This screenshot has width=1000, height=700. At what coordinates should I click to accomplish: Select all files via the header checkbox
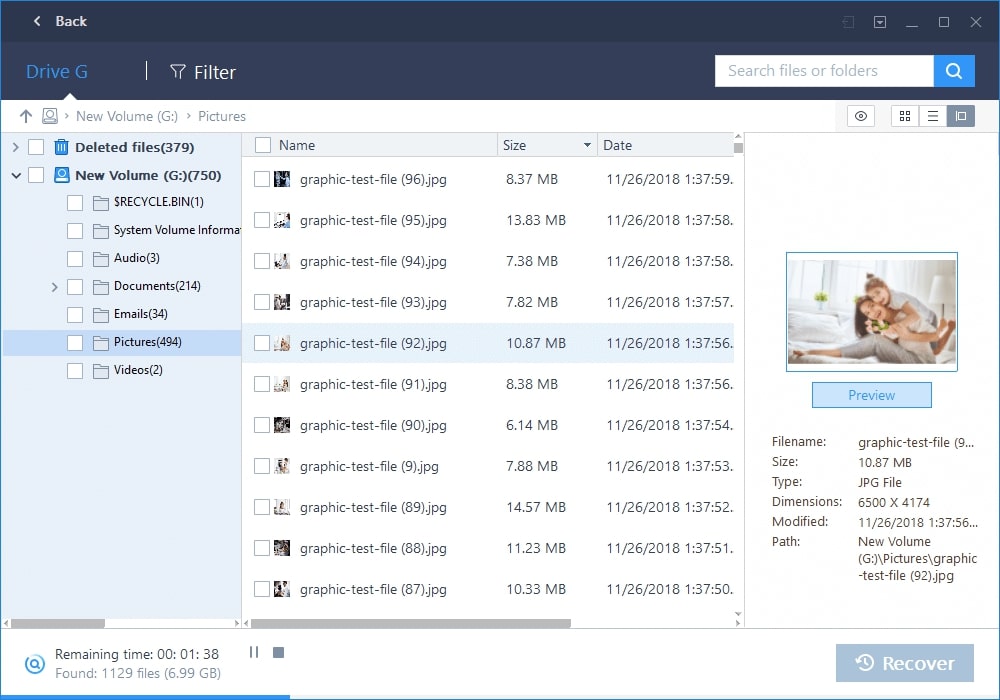click(x=263, y=144)
